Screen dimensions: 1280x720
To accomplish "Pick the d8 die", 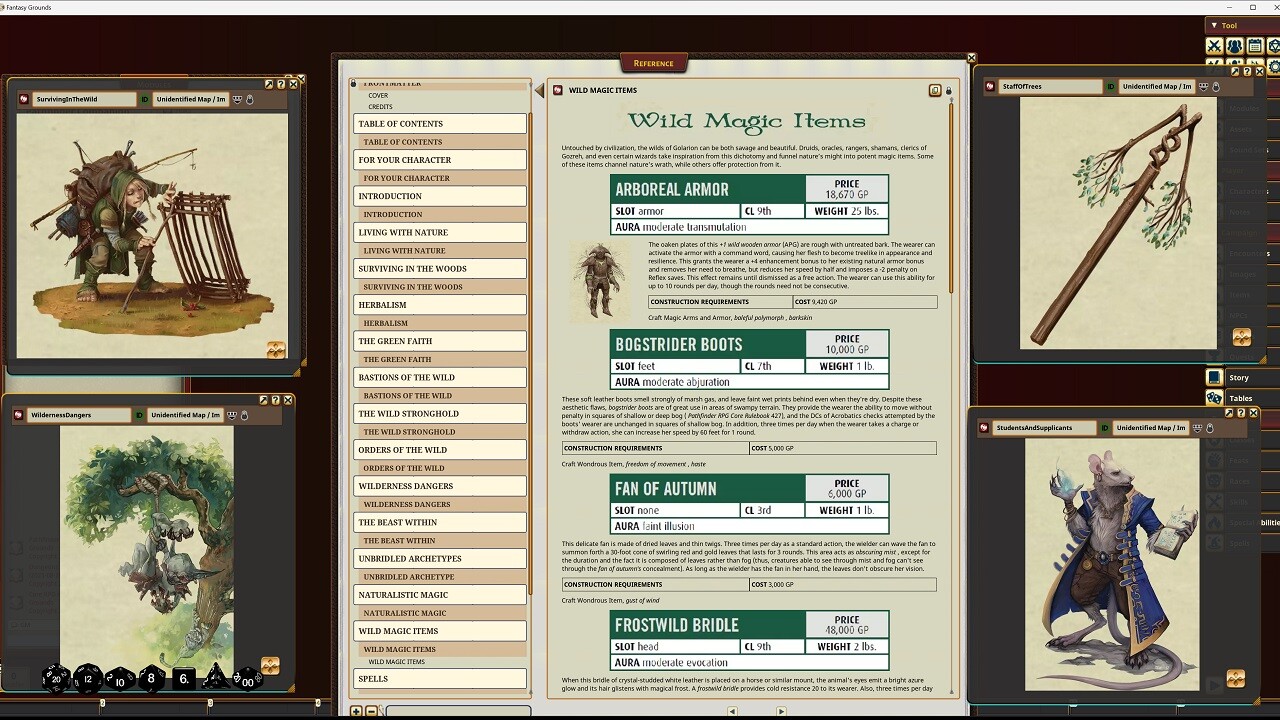I will point(151,679).
